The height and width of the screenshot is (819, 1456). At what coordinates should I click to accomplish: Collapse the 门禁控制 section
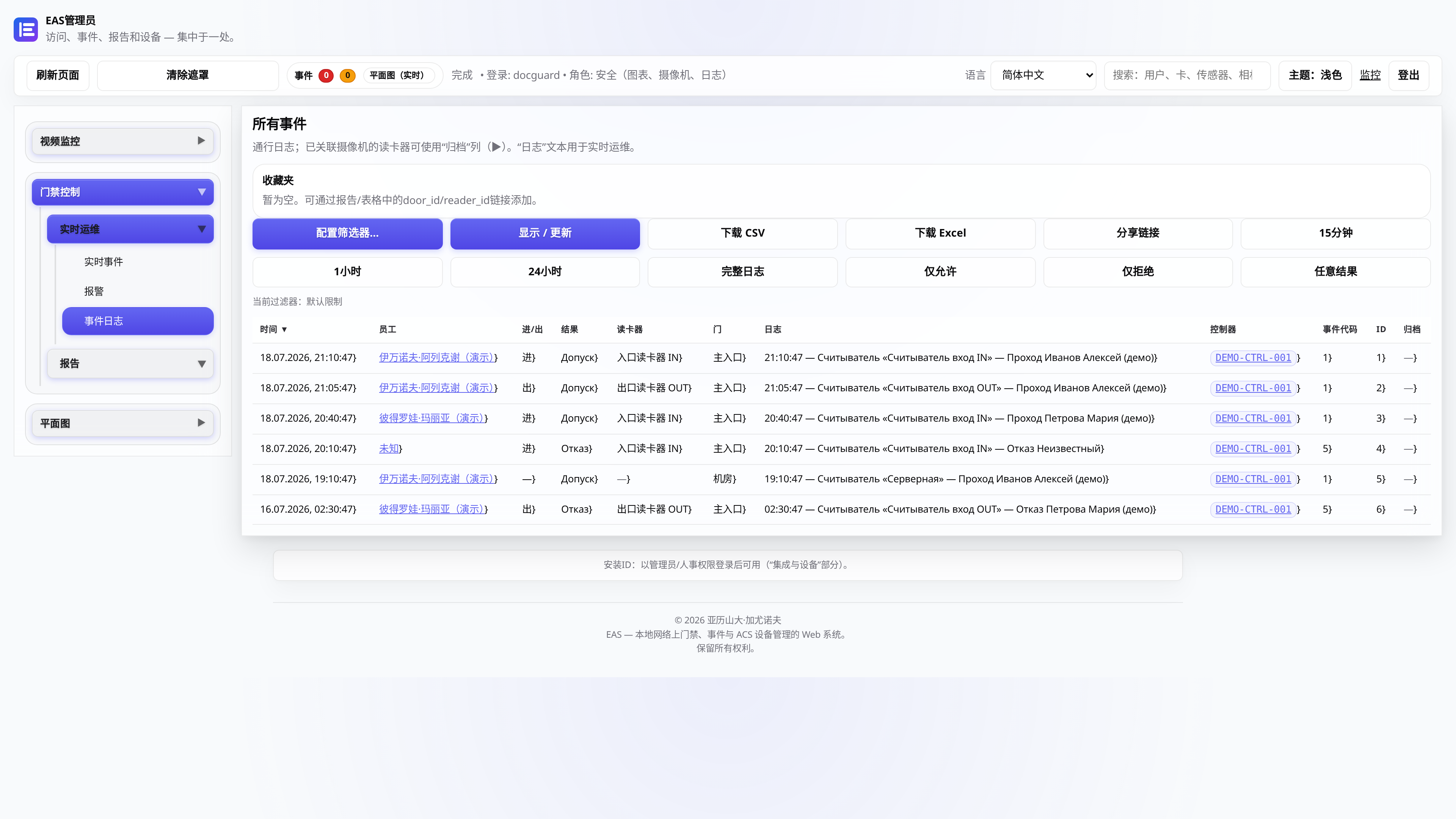coord(122,192)
